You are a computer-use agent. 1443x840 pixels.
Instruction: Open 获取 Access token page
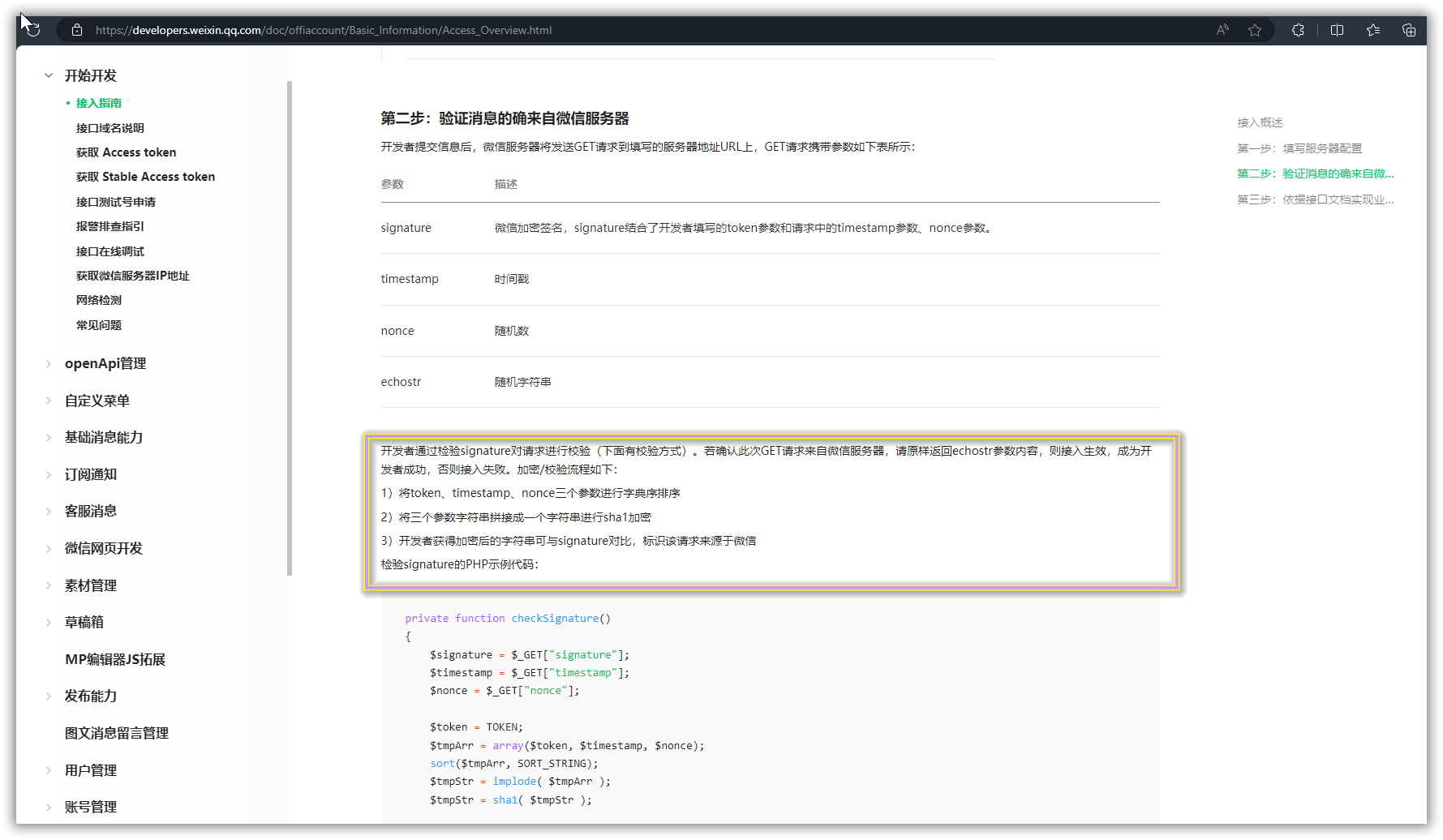[126, 152]
